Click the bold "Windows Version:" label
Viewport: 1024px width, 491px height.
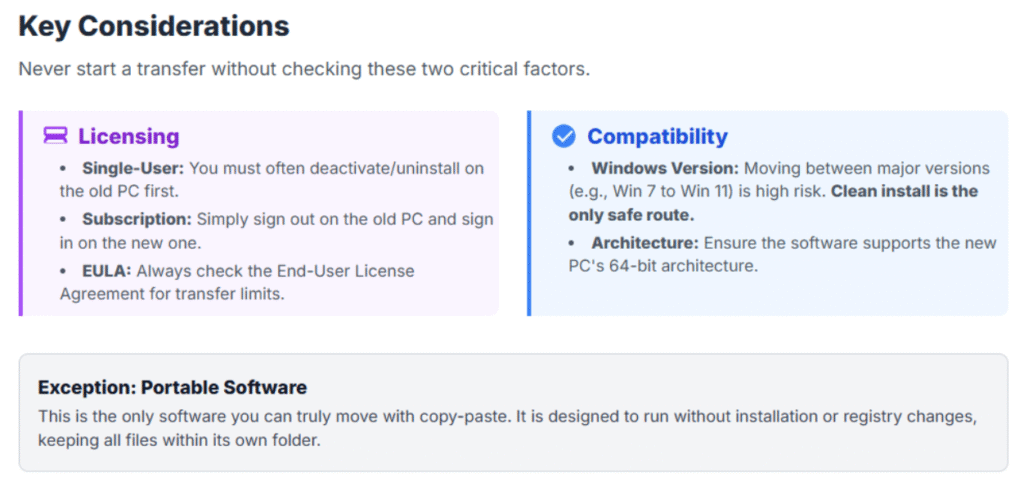(665, 167)
